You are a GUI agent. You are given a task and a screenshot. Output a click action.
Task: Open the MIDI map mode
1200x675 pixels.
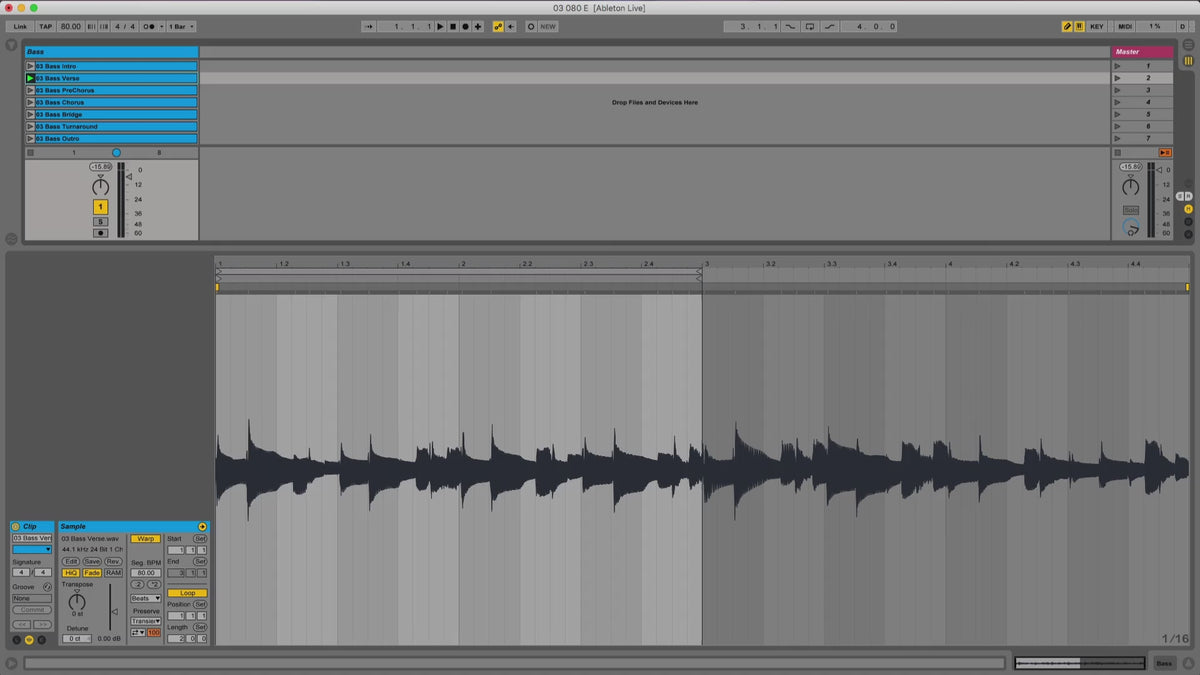click(1125, 26)
